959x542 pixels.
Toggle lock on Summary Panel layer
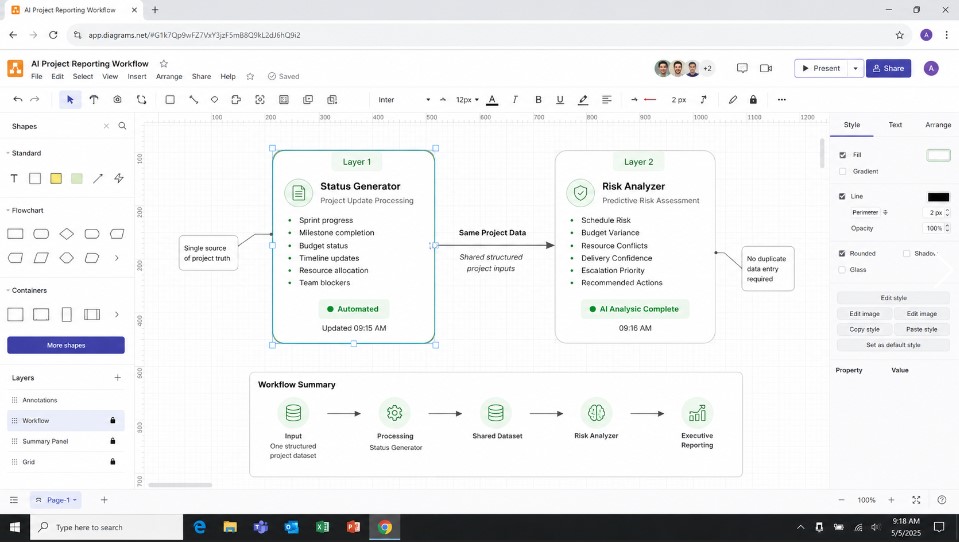click(x=113, y=441)
